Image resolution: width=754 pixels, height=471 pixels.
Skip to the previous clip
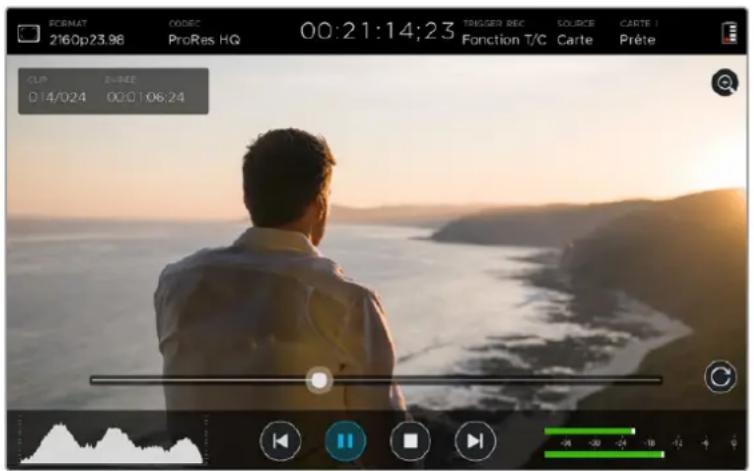click(x=280, y=441)
